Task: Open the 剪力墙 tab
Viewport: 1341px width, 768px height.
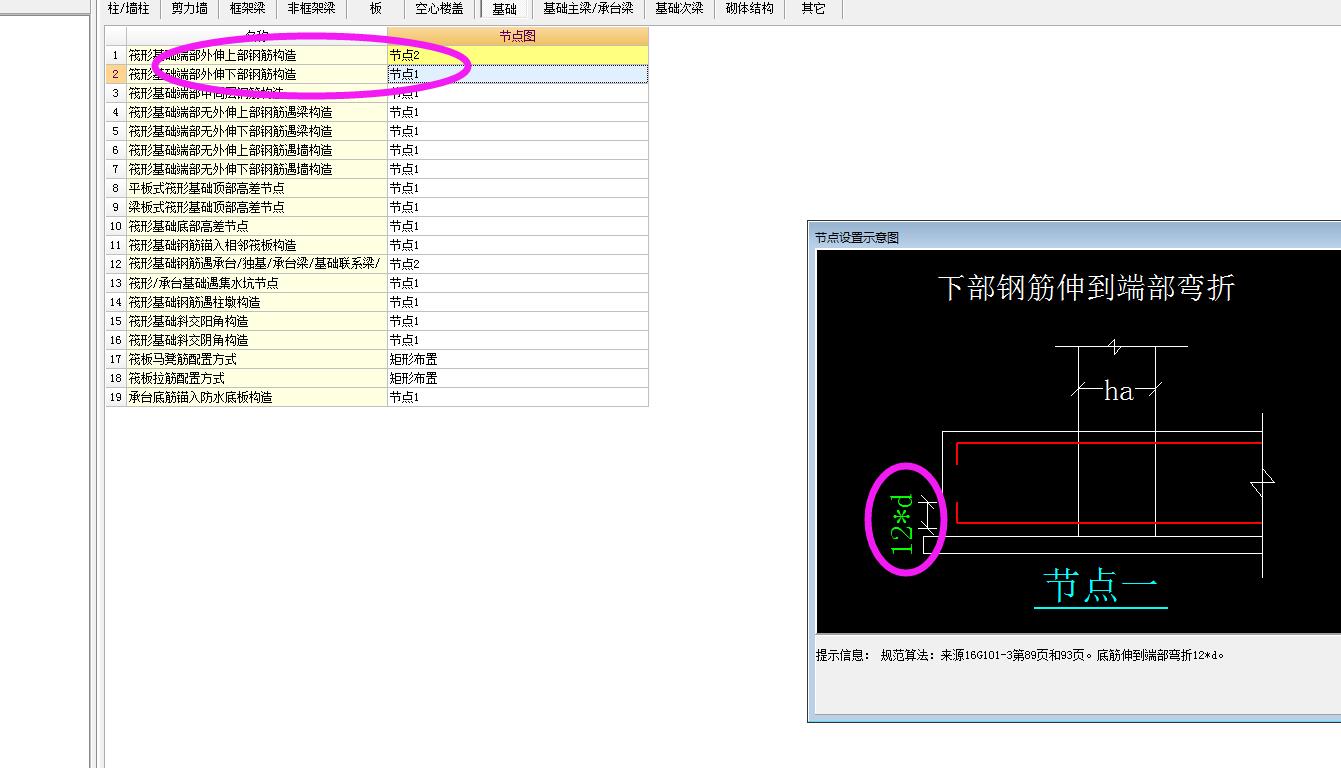Action: (190, 9)
